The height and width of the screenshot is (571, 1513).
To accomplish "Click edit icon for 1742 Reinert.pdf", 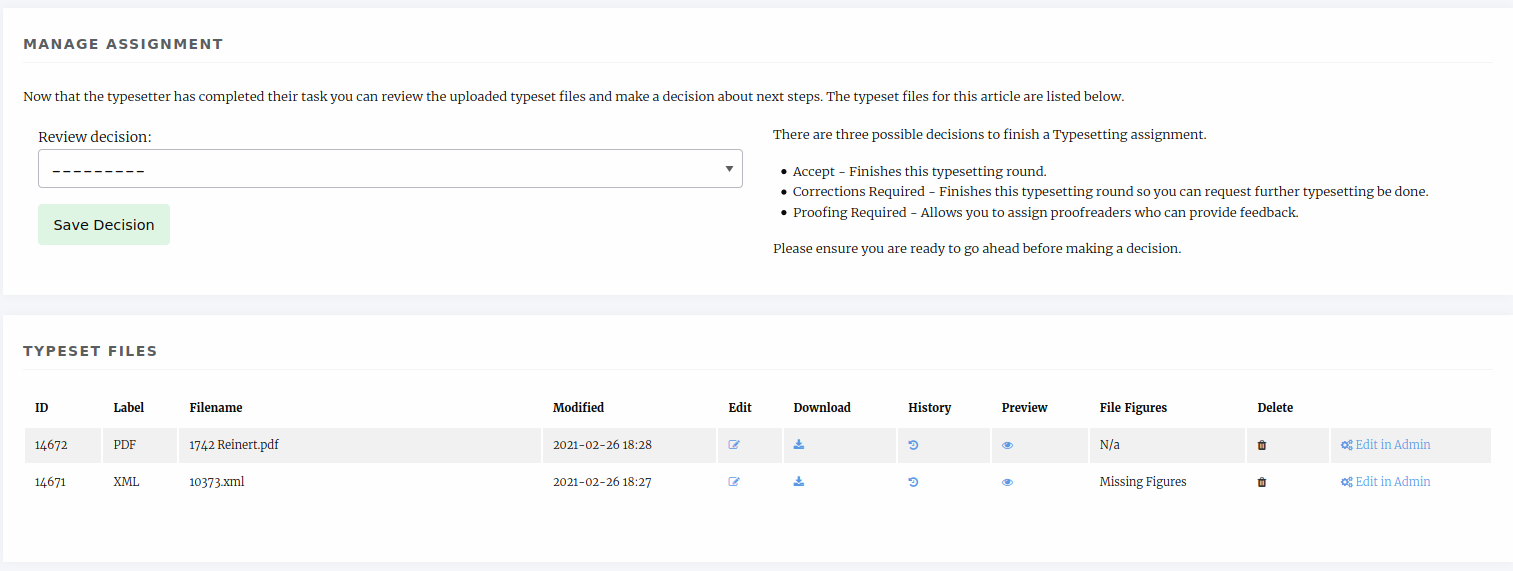I will (x=734, y=445).
